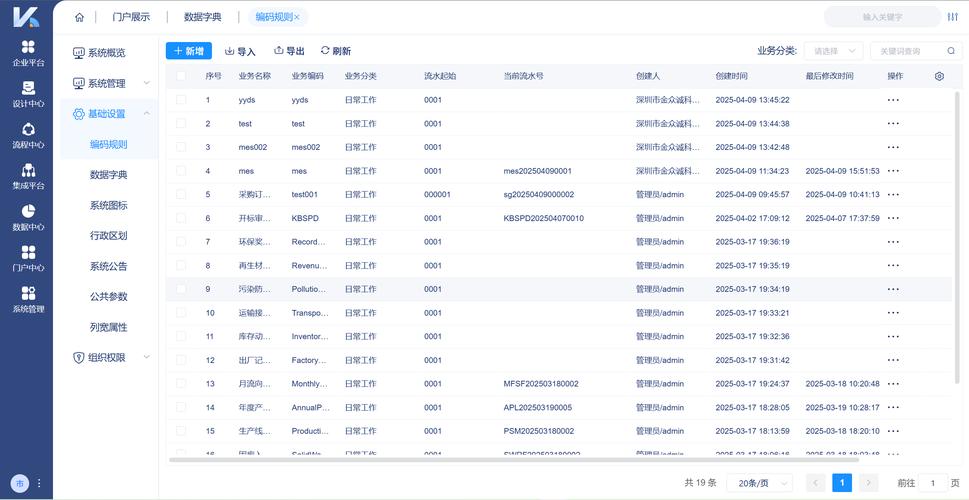The image size is (969, 500).
Task: Check the box for row 3 mes002
Action: (x=181, y=147)
